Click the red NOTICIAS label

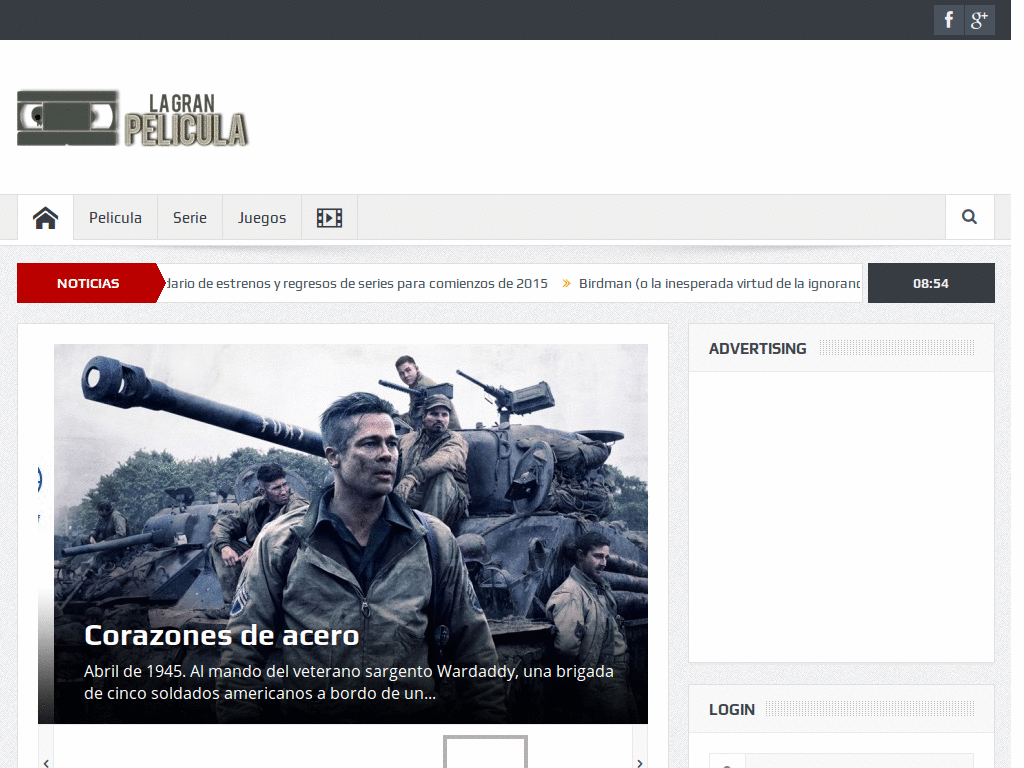pyautogui.click(x=88, y=283)
